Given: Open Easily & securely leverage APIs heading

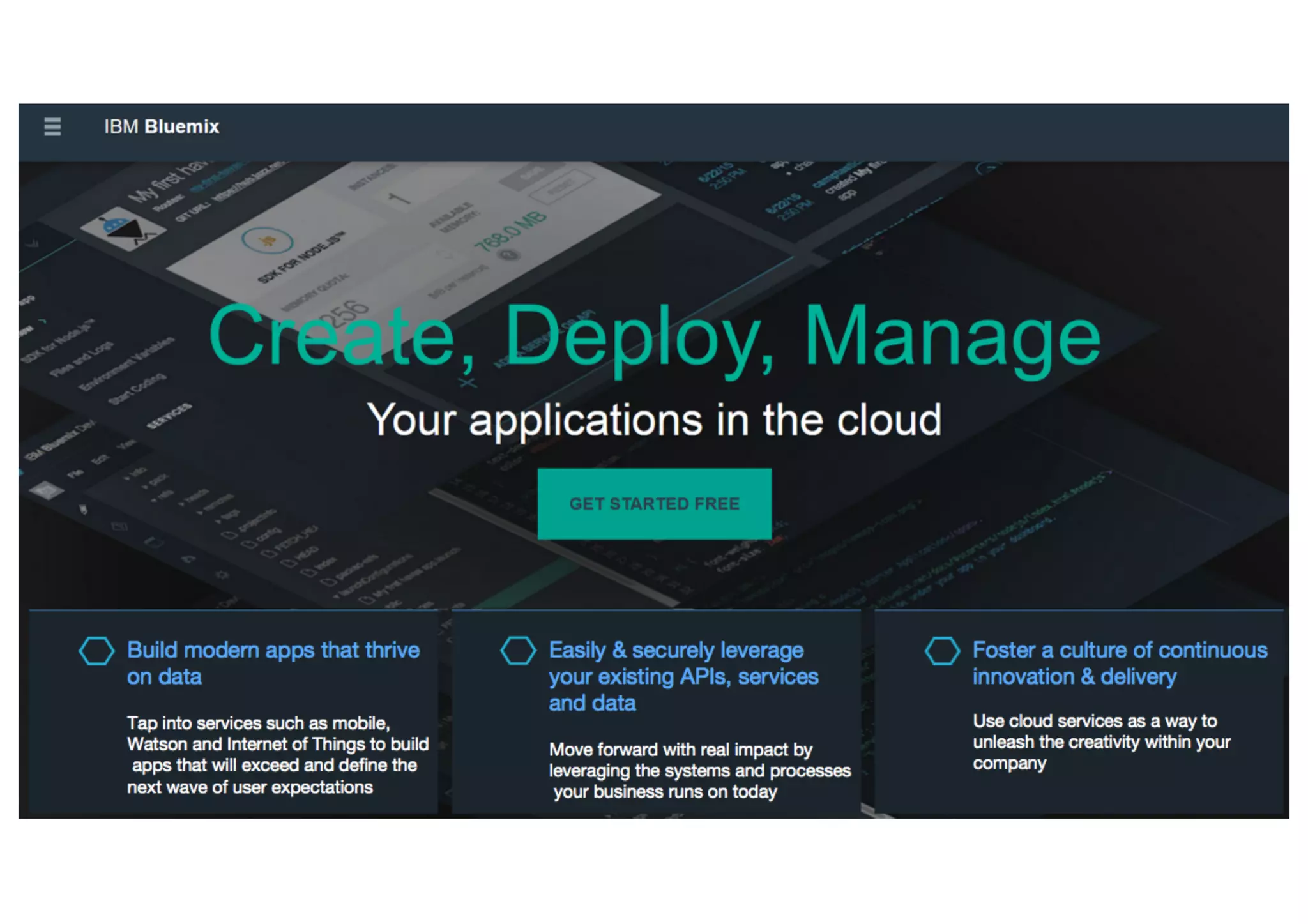Looking at the screenshot, I should pos(683,676).
